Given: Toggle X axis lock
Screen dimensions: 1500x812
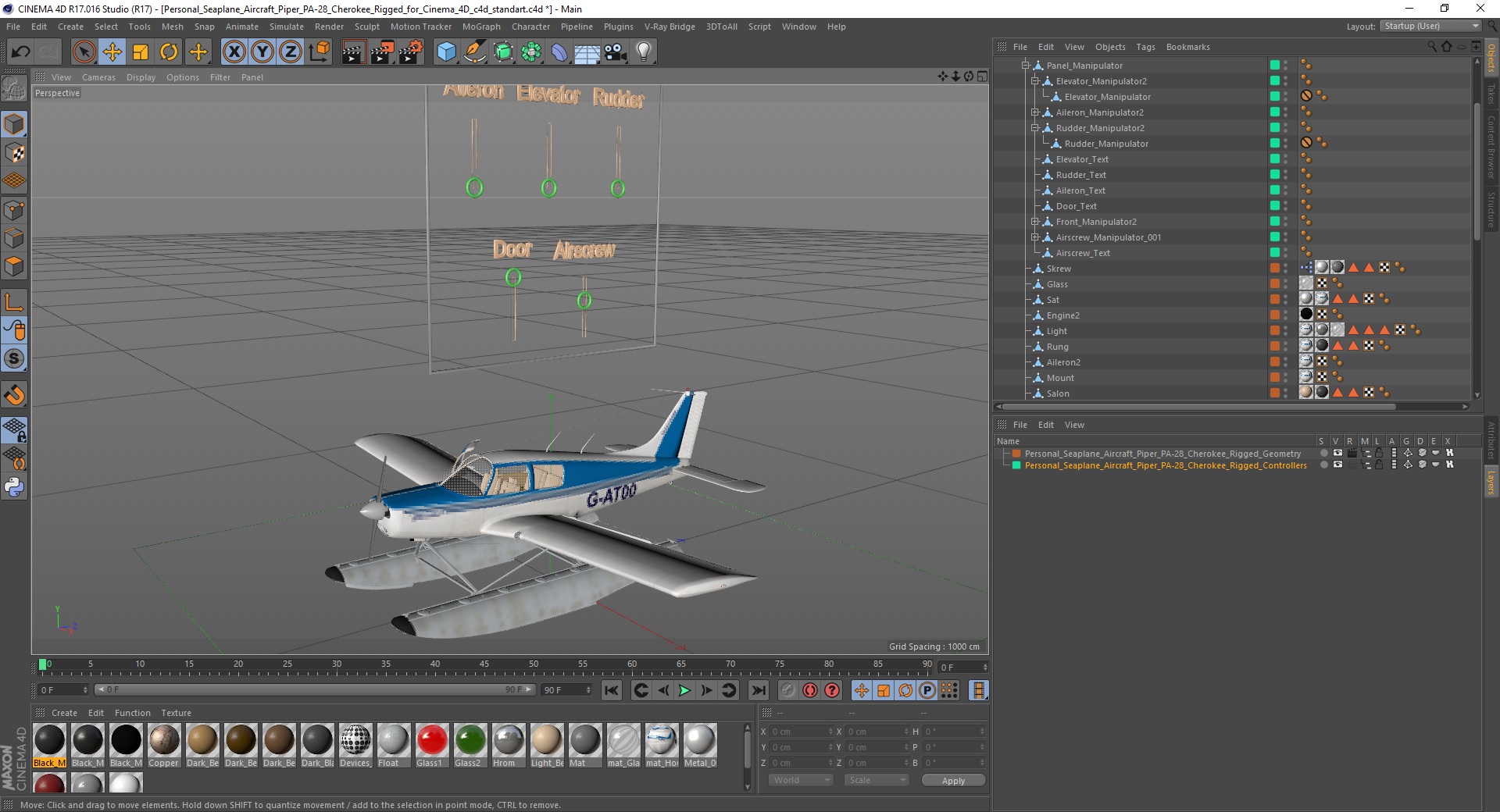Looking at the screenshot, I should pos(234,52).
